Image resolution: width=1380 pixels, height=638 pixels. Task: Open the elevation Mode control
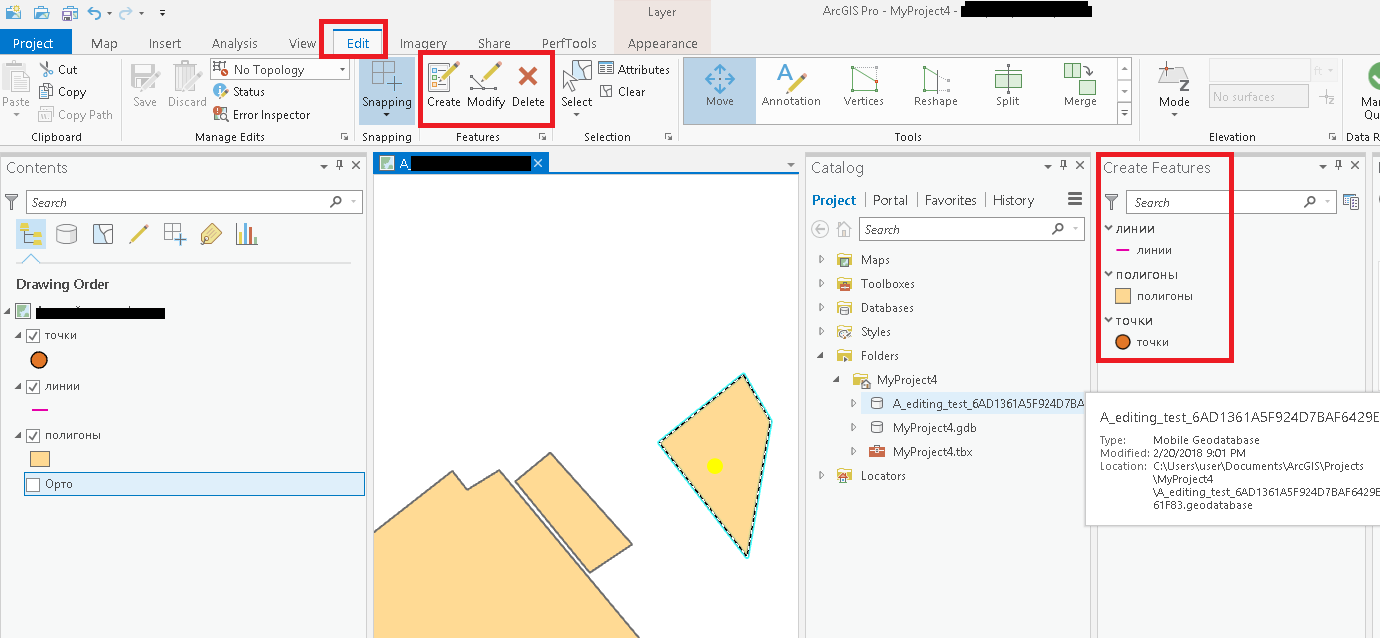coord(1174,90)
